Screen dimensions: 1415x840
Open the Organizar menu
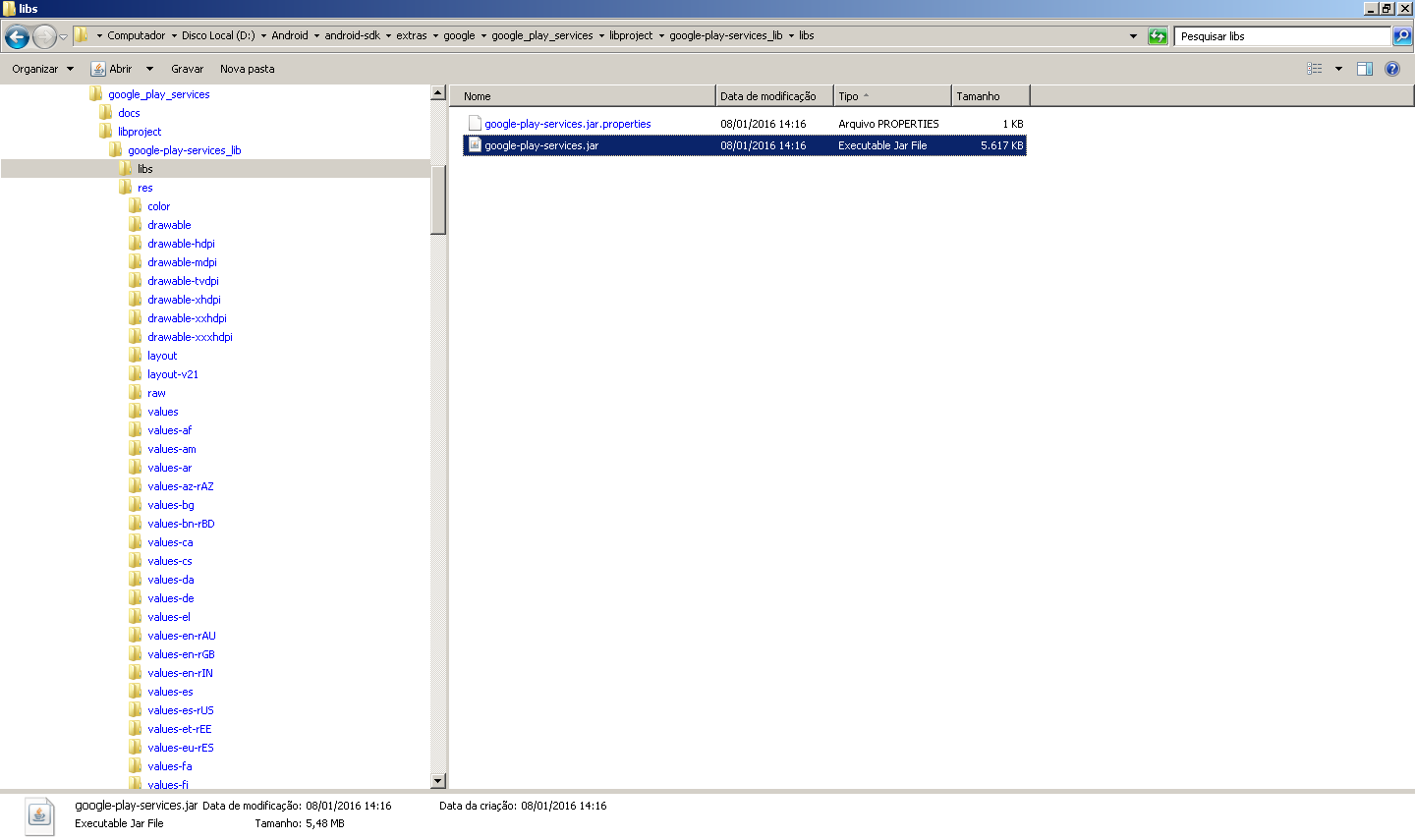(x=42, y=69)
